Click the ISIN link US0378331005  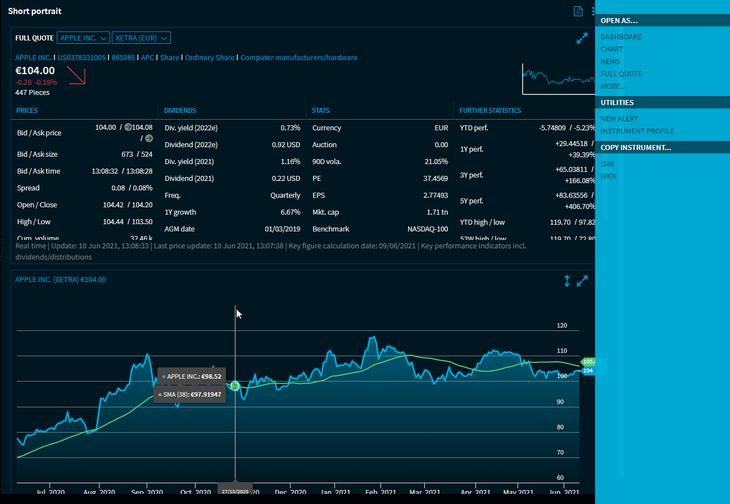pos(81,58)
